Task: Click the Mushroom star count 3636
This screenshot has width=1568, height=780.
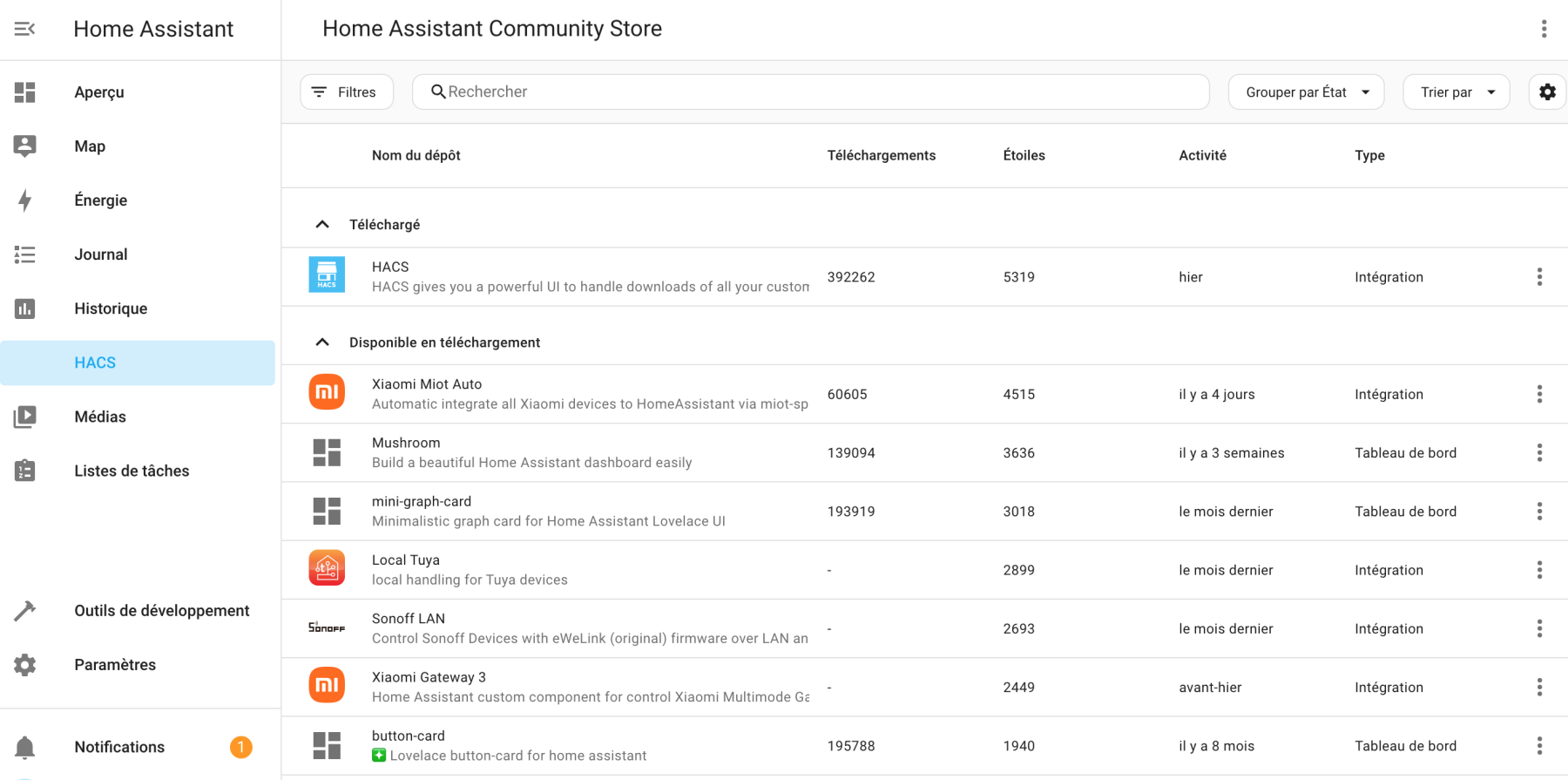Action: 1018,452
